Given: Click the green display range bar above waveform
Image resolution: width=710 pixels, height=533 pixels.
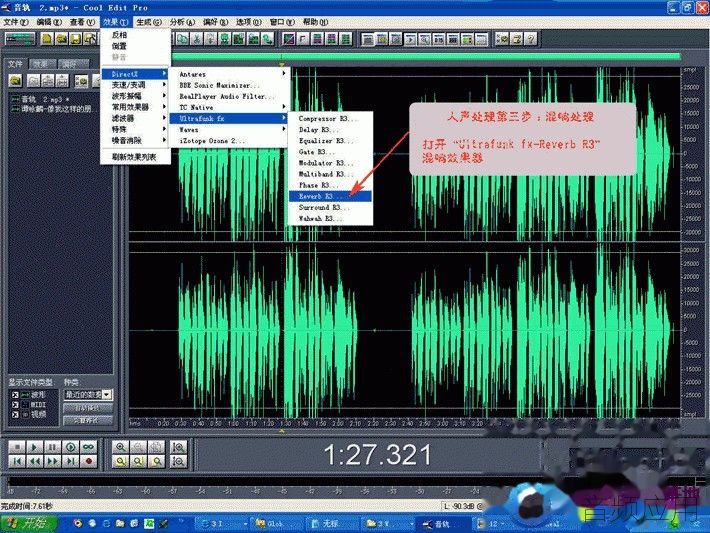Looking at the screenshot, I should pos(426,56).
